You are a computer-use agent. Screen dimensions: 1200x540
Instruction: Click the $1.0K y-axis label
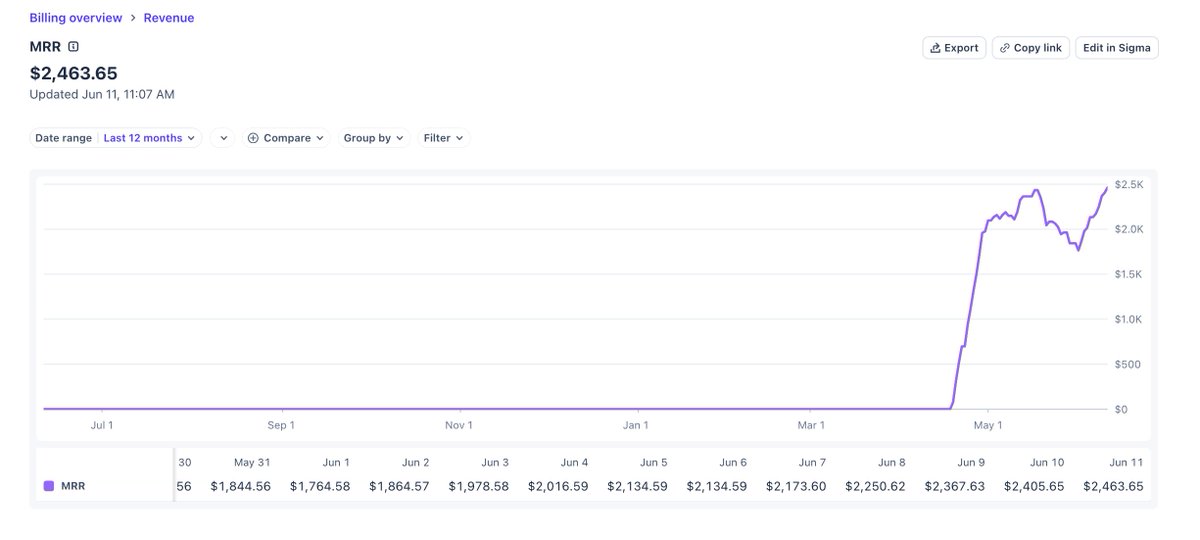pos(1128,320)
